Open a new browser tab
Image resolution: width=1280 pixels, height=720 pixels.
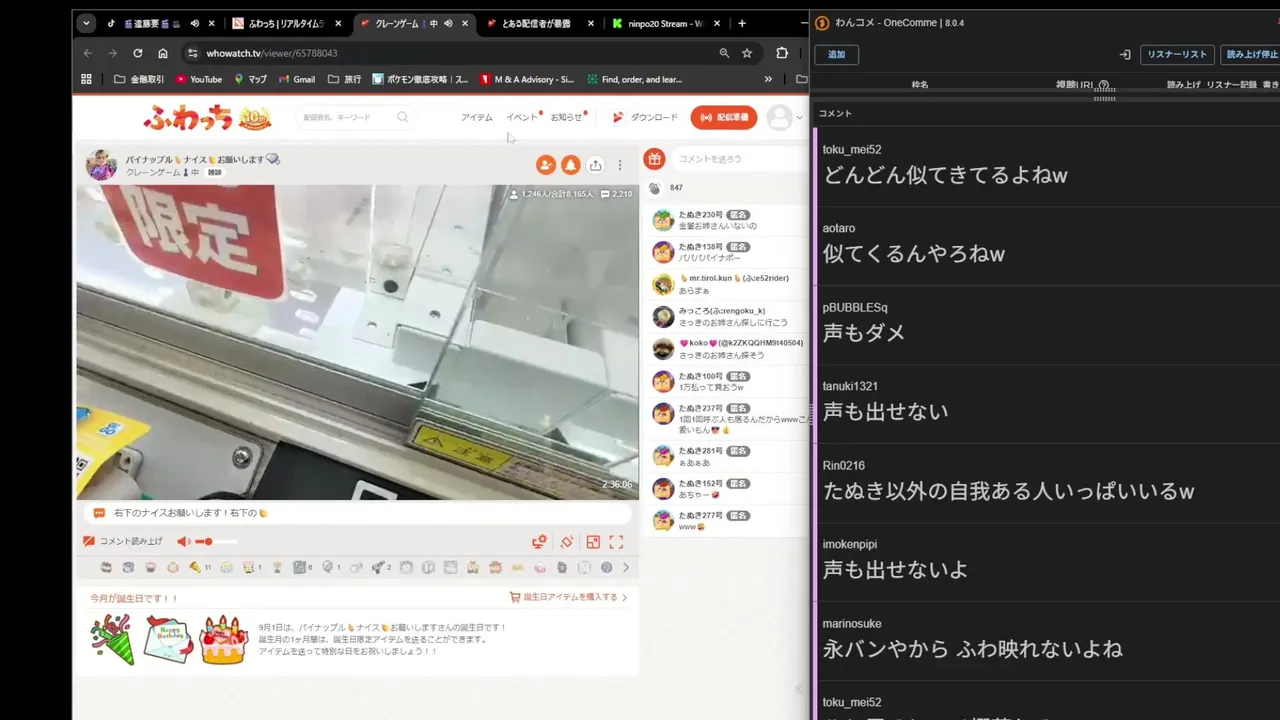click(741, 23)
